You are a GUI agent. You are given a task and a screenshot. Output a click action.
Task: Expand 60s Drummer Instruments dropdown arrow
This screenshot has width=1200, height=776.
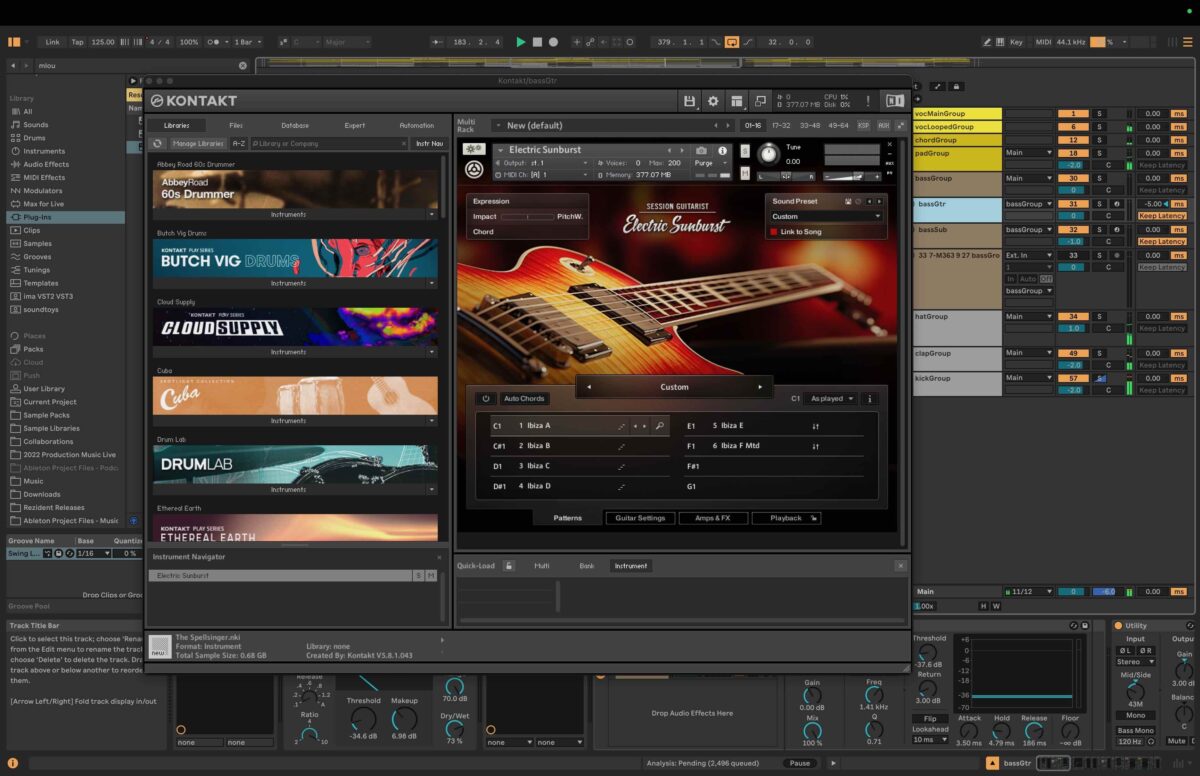[x=433, y=214]
